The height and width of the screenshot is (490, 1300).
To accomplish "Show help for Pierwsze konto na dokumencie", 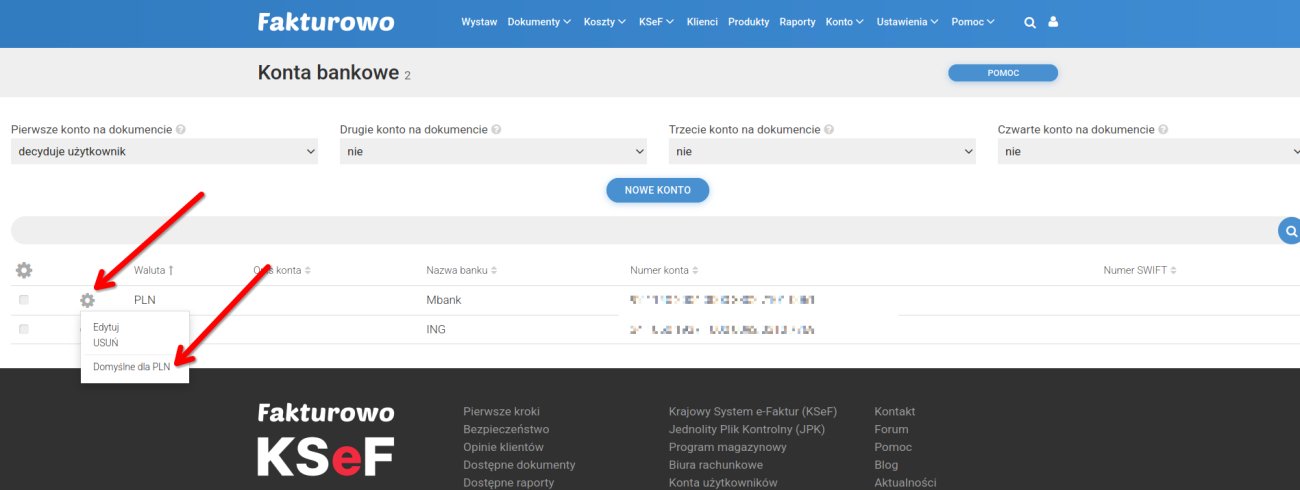I will click(181, 130).
